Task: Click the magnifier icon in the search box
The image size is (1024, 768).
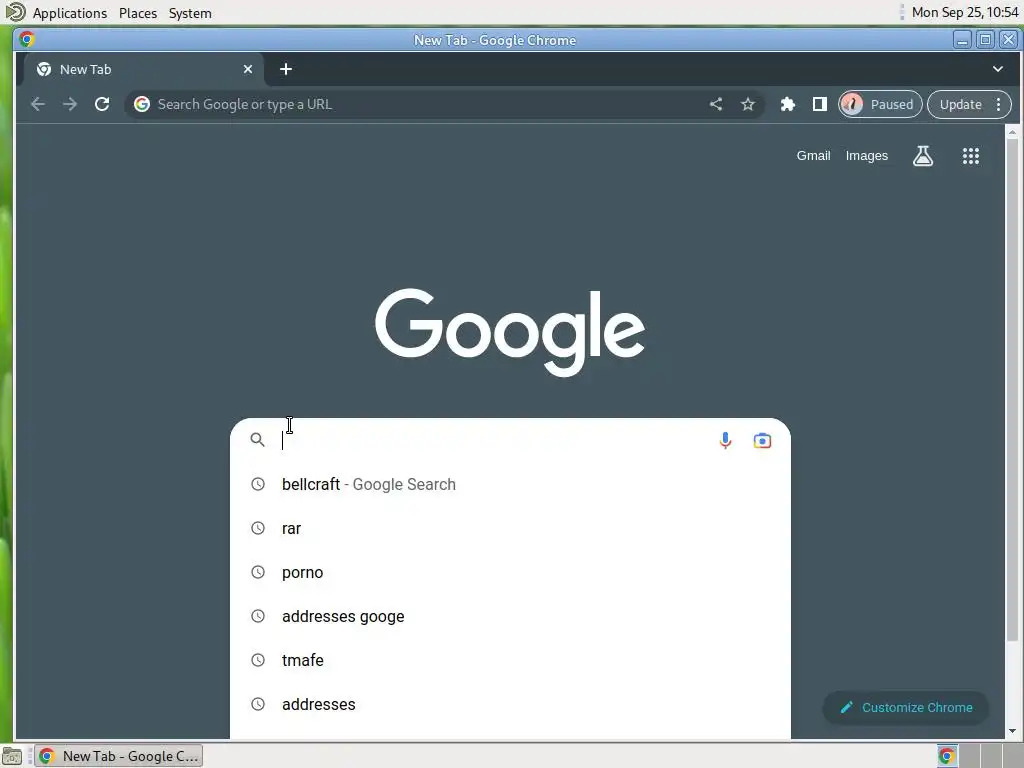Action: 258,440
